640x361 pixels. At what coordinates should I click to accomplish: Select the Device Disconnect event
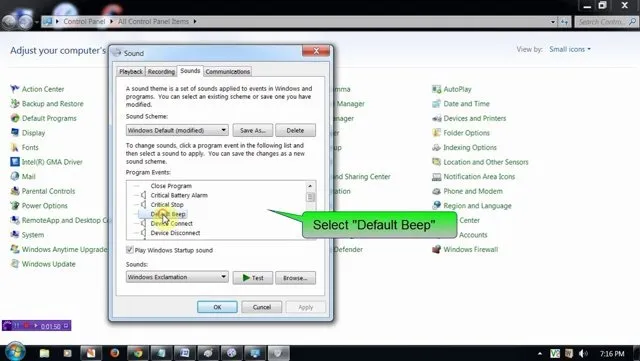tap(175, 233)
